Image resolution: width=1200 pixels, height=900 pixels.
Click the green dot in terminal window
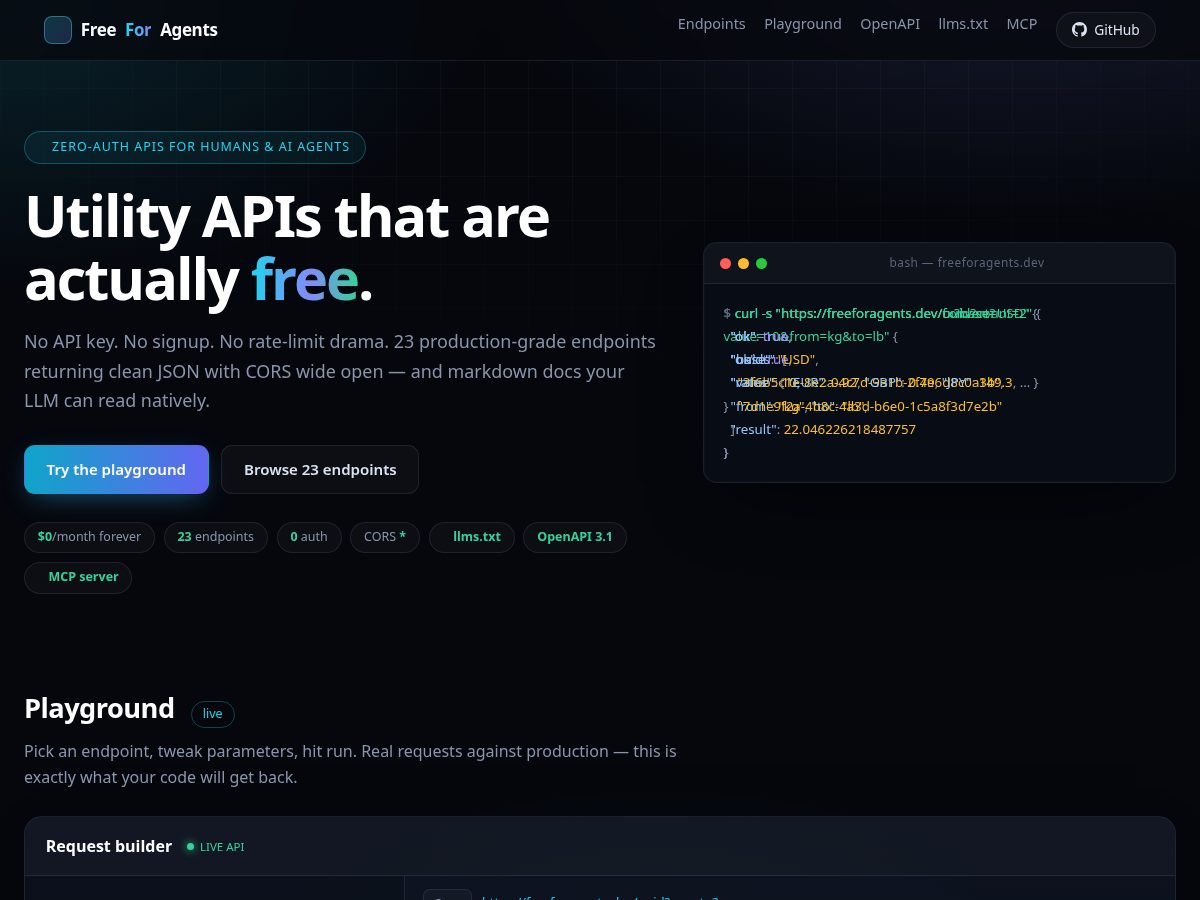click(761, 263)
